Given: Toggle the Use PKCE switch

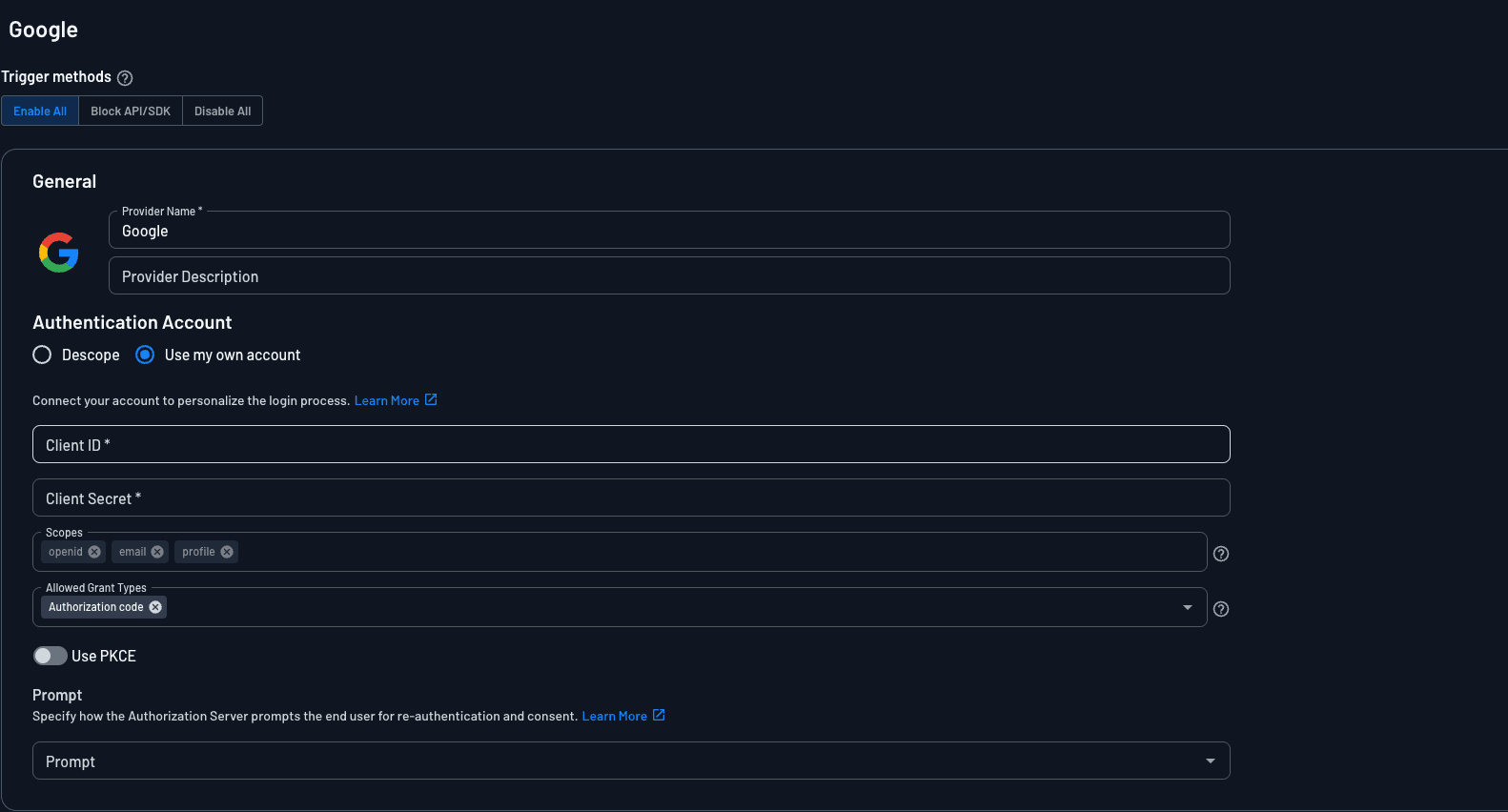Looking at the screenshot, I should (51, 656).
